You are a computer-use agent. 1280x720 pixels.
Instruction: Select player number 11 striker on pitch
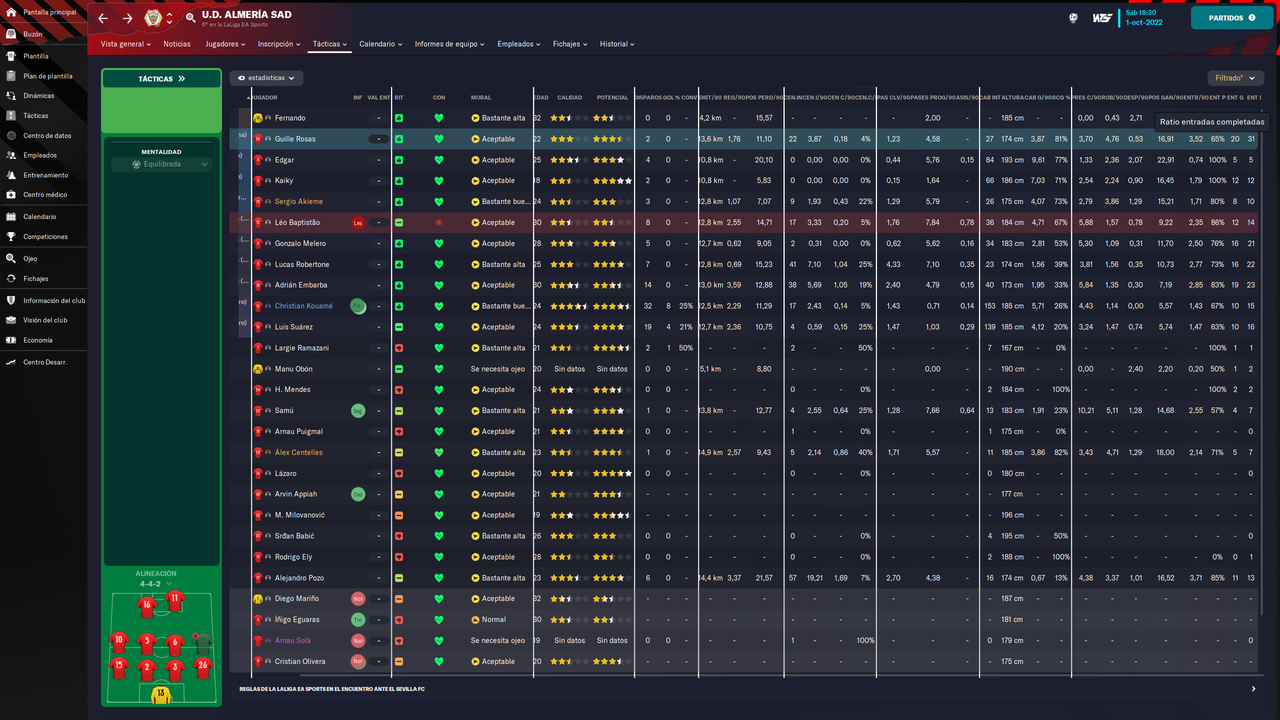coord(175,599)
